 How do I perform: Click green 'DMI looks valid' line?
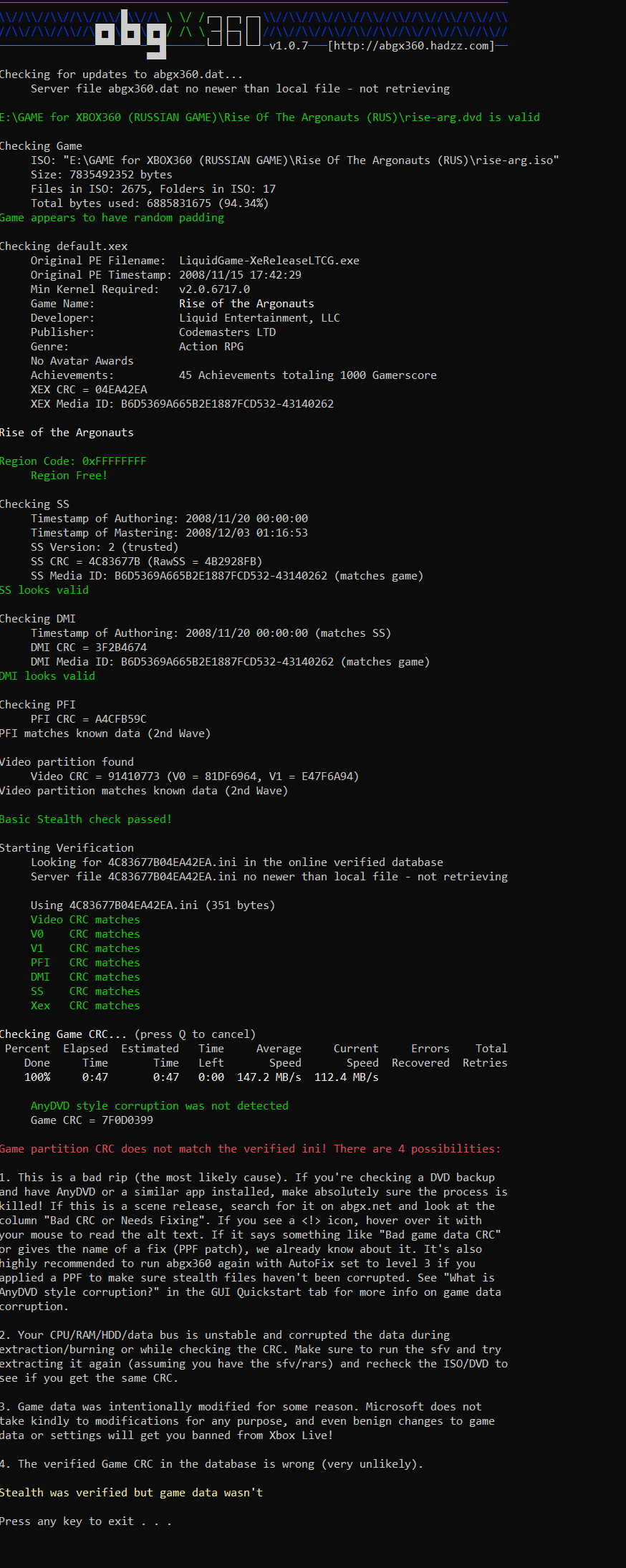pyautogui.click(x=47, y=676)
